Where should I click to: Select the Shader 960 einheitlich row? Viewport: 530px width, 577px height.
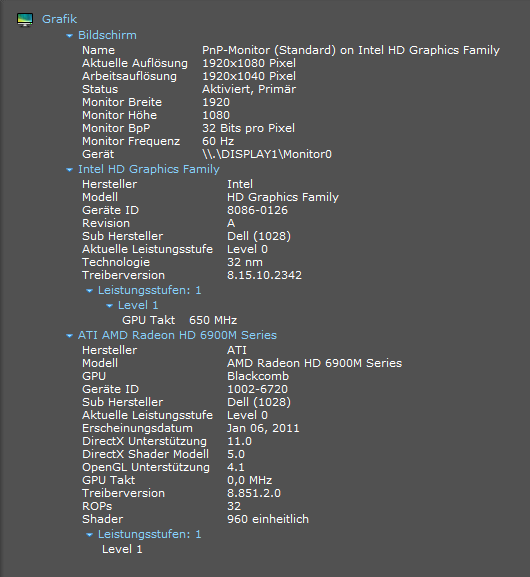click(195, 519)
